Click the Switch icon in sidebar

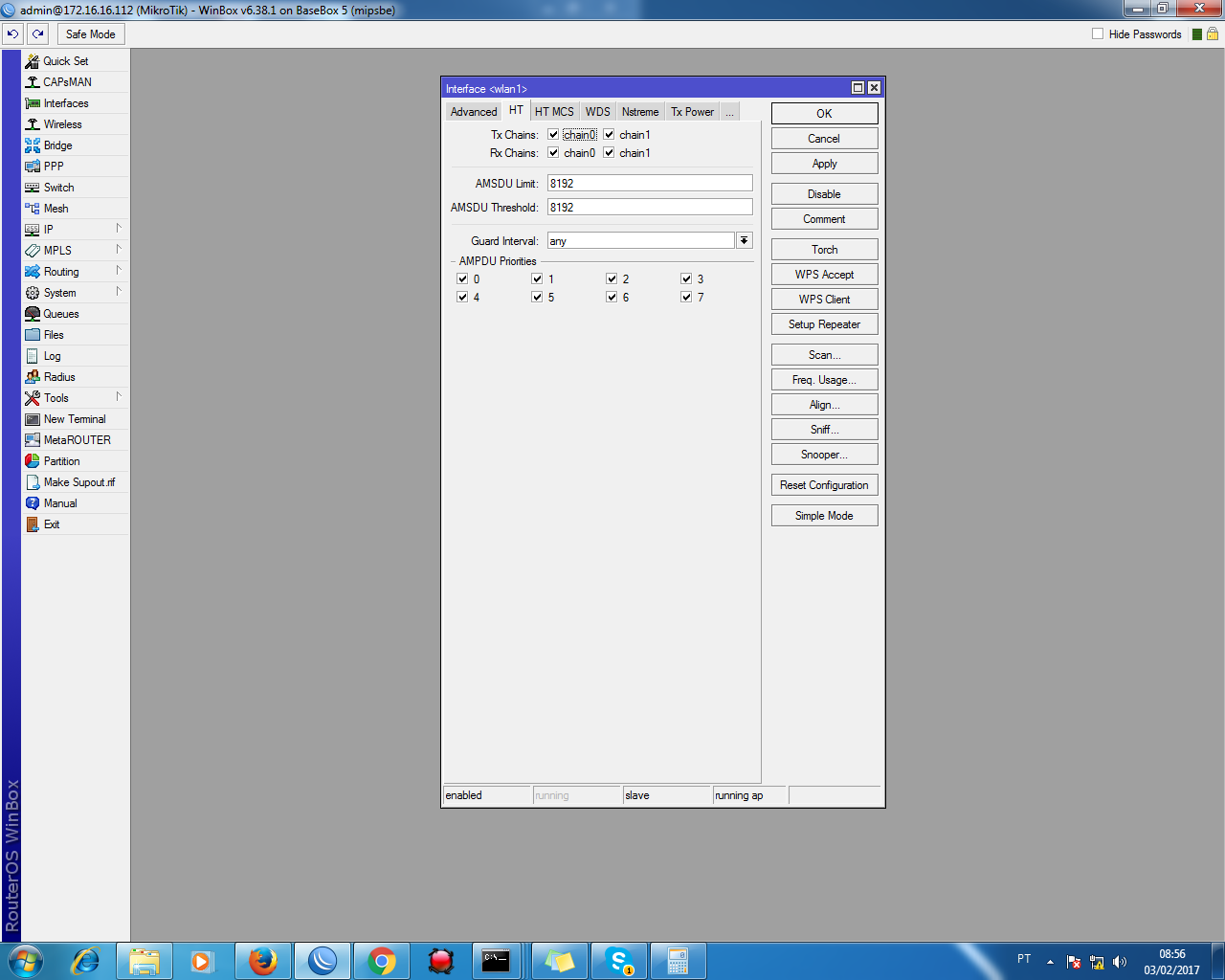[x=33, y=188]
